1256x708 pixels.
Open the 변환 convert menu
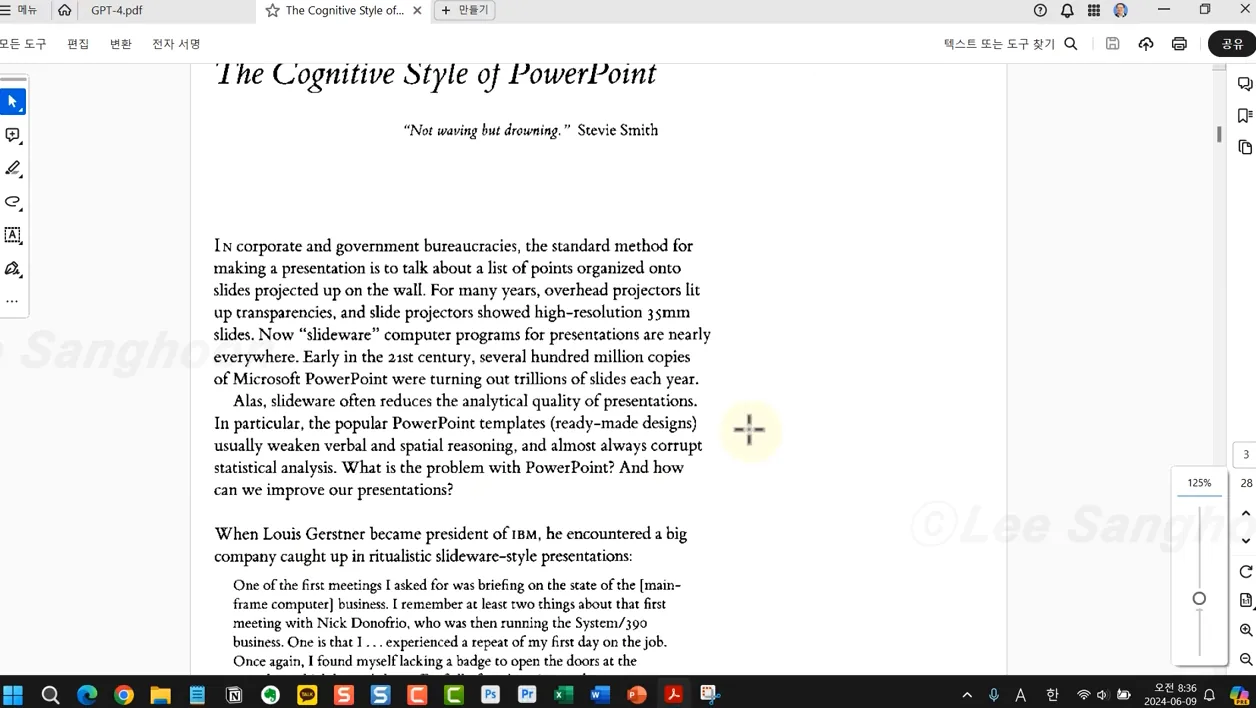coord(121,44)
